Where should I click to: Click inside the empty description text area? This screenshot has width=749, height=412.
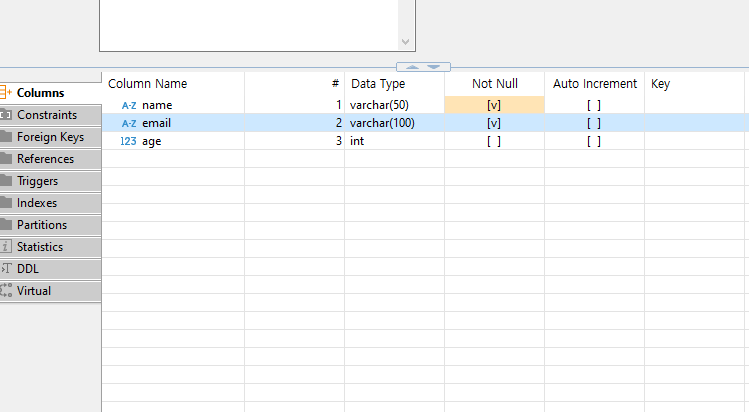click(x=249, y=24)
